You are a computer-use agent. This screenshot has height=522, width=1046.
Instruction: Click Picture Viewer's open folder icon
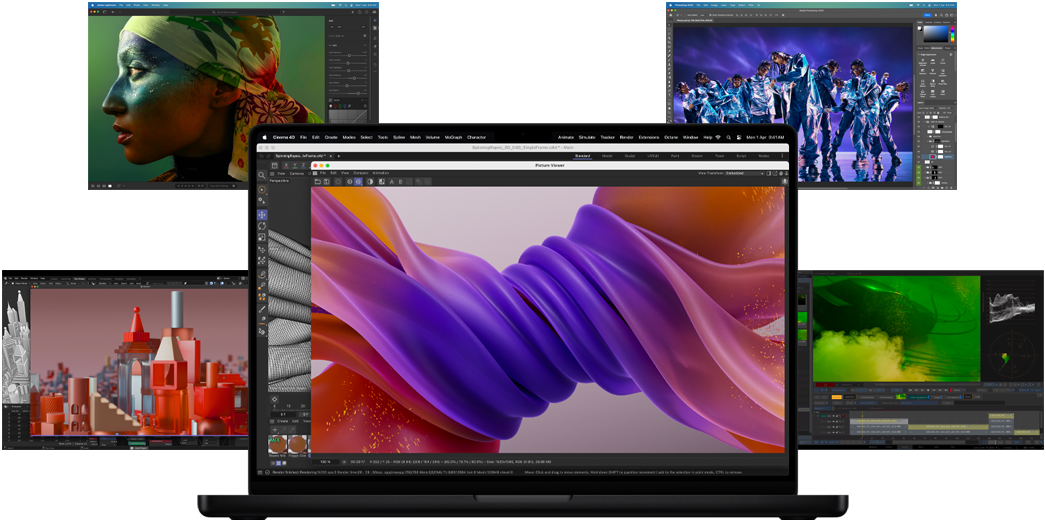[318, 181]
